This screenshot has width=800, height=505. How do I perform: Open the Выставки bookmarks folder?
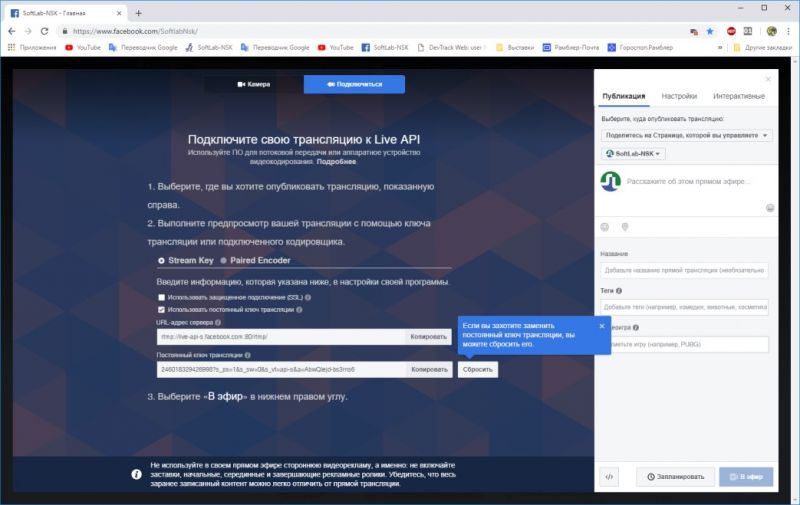515,47
